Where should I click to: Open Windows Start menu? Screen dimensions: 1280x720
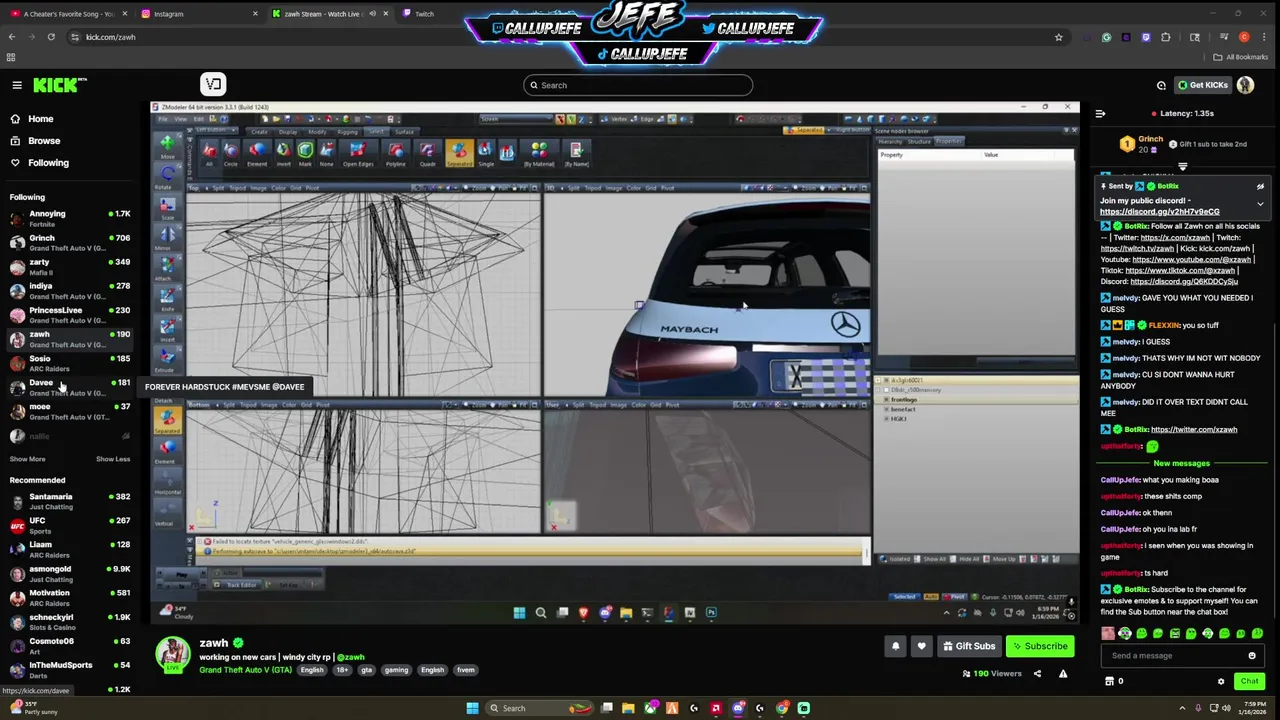click(x=472, y=708)
